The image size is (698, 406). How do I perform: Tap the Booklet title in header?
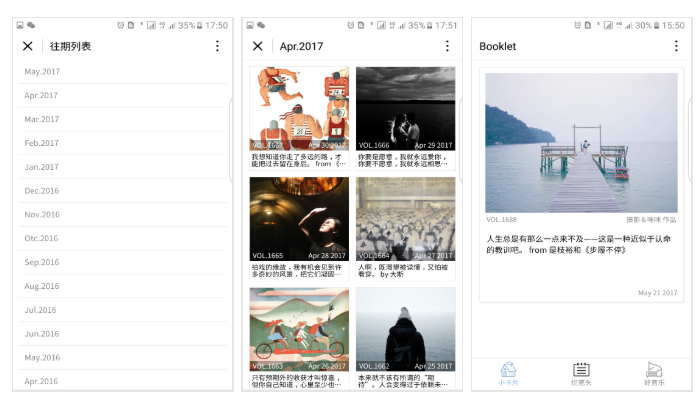(x=497, y=46)
